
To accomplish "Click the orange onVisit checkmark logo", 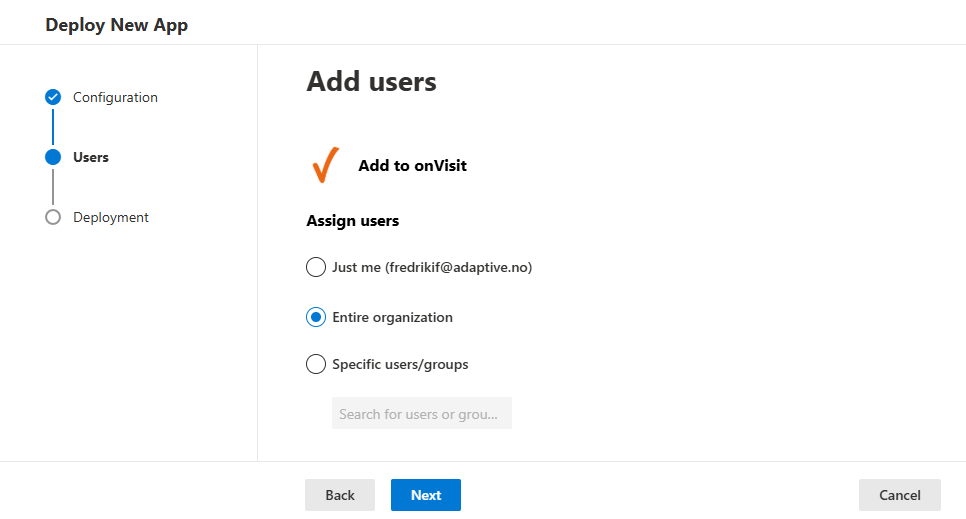I will pyautogui.click(x=325, y=165).
